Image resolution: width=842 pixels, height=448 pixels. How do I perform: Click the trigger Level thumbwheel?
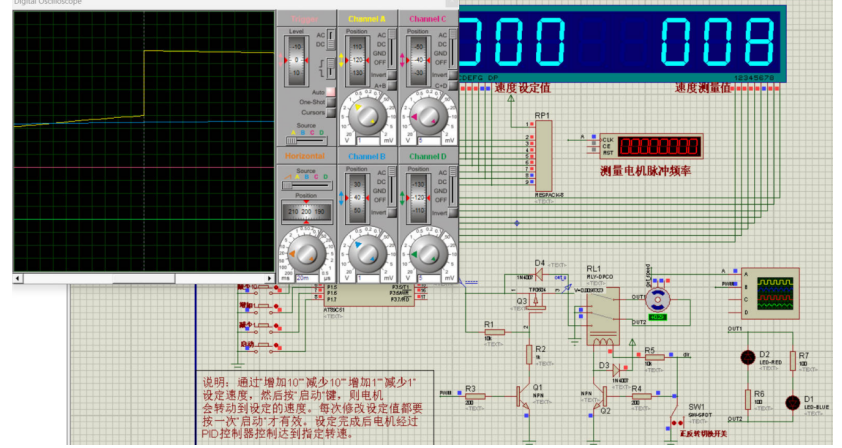(296, 60)
